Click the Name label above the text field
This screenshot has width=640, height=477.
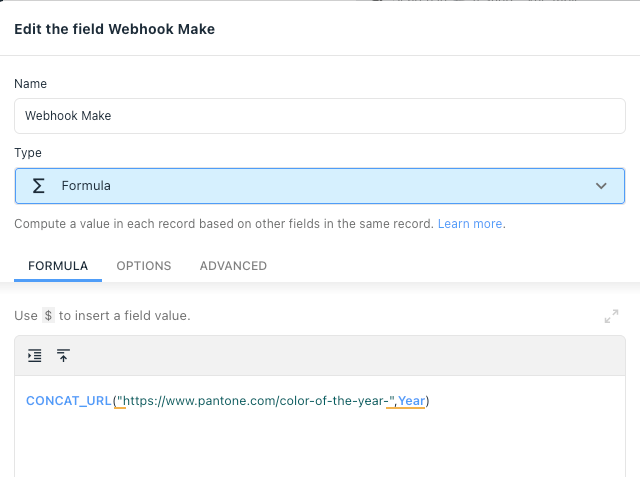click(31, 84)
